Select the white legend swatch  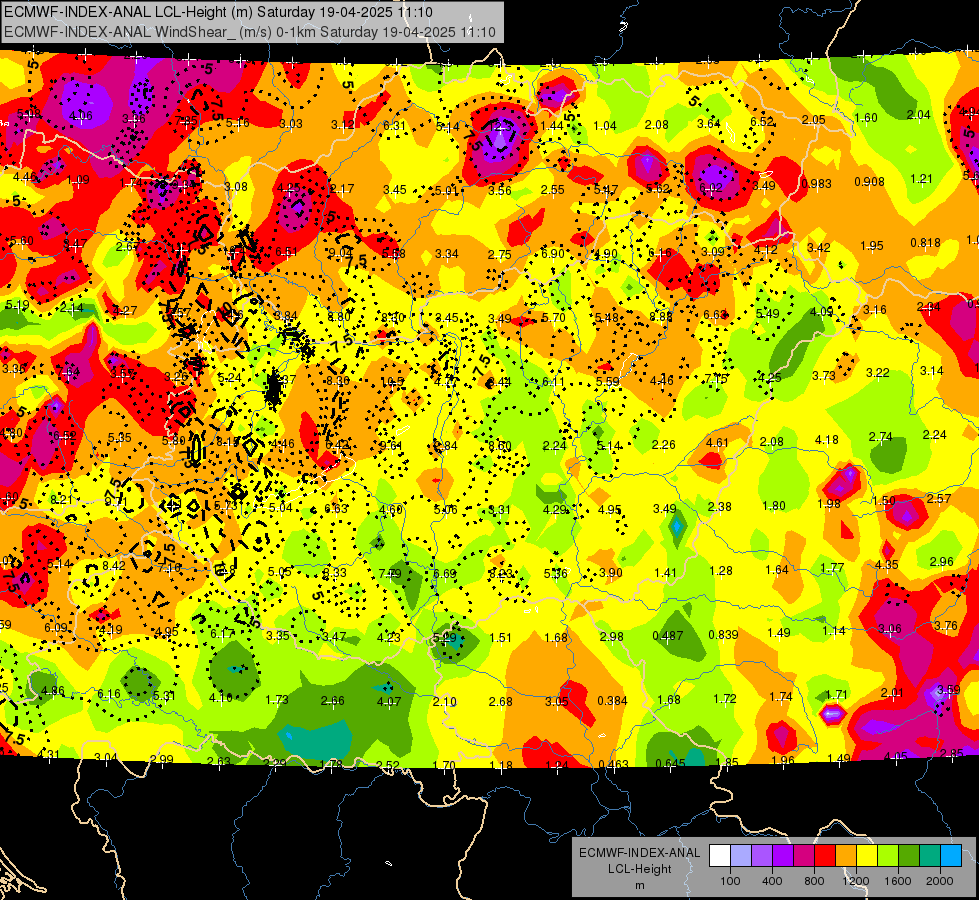(x=720, y=856)
